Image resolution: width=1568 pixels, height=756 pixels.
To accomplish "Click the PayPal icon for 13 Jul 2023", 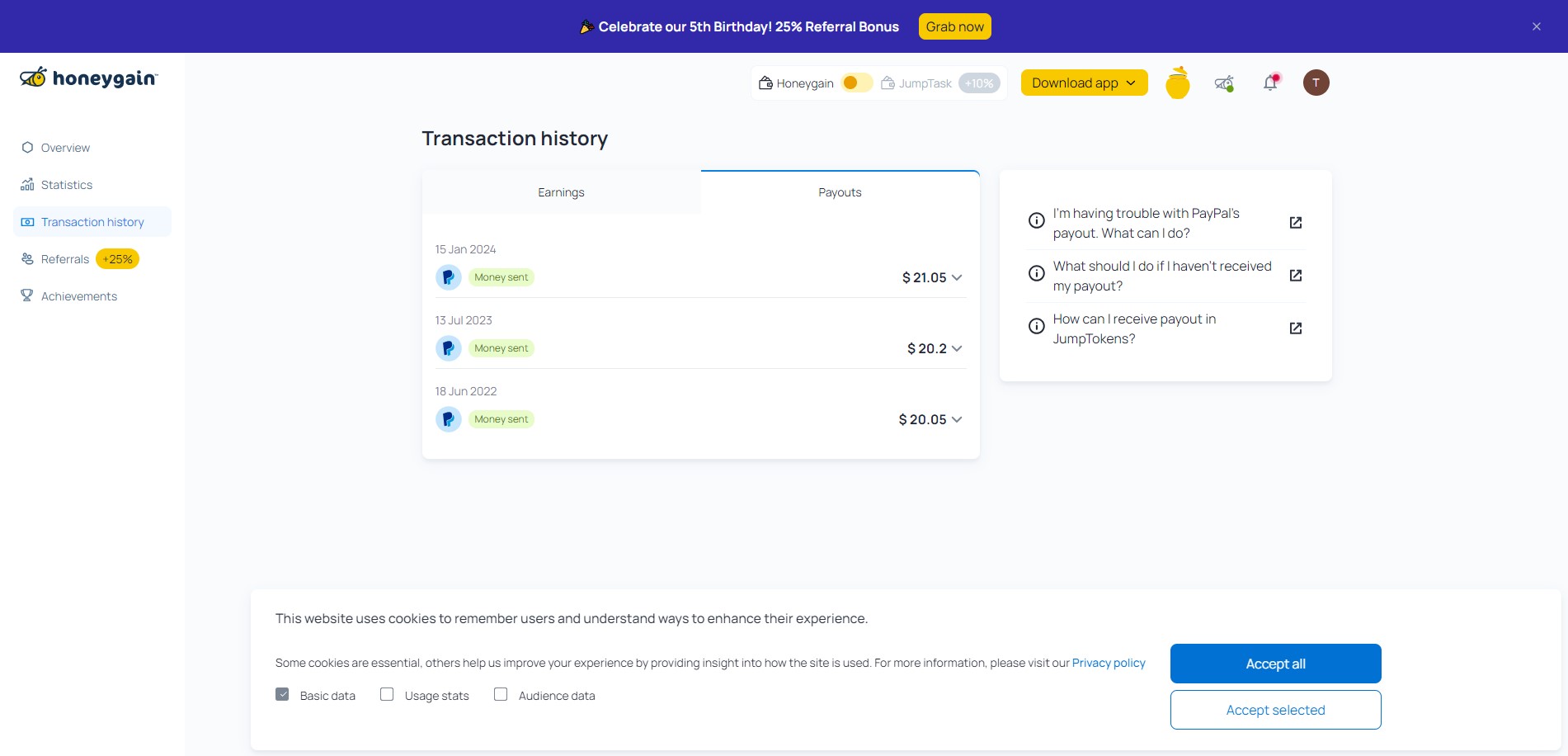I will (448, 348).
